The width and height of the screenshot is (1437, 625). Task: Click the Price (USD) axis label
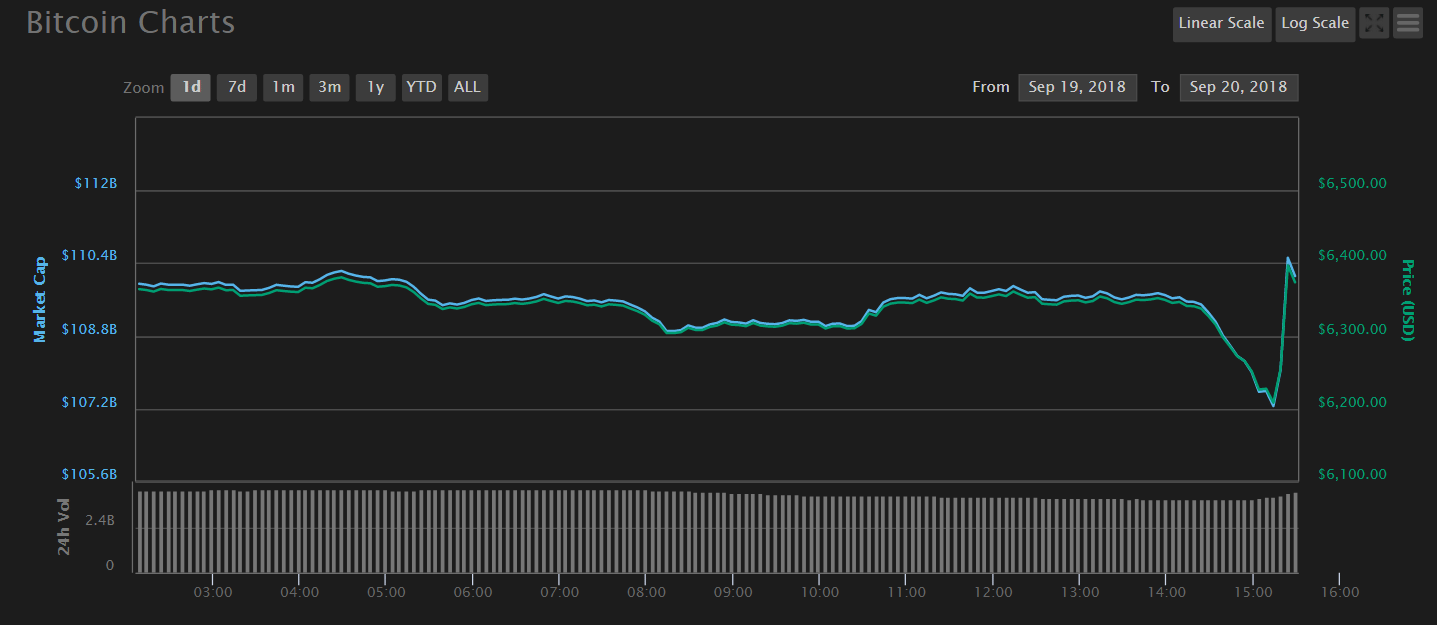[1407, 300]
